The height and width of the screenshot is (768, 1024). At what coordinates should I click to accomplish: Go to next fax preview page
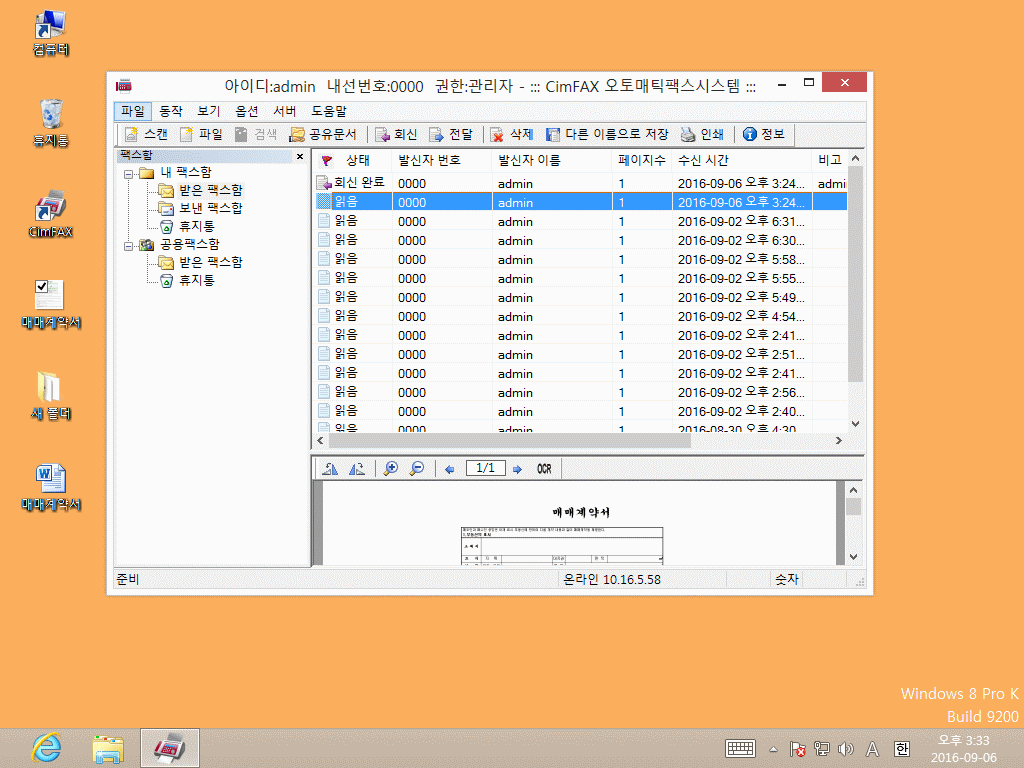[517, 469]
